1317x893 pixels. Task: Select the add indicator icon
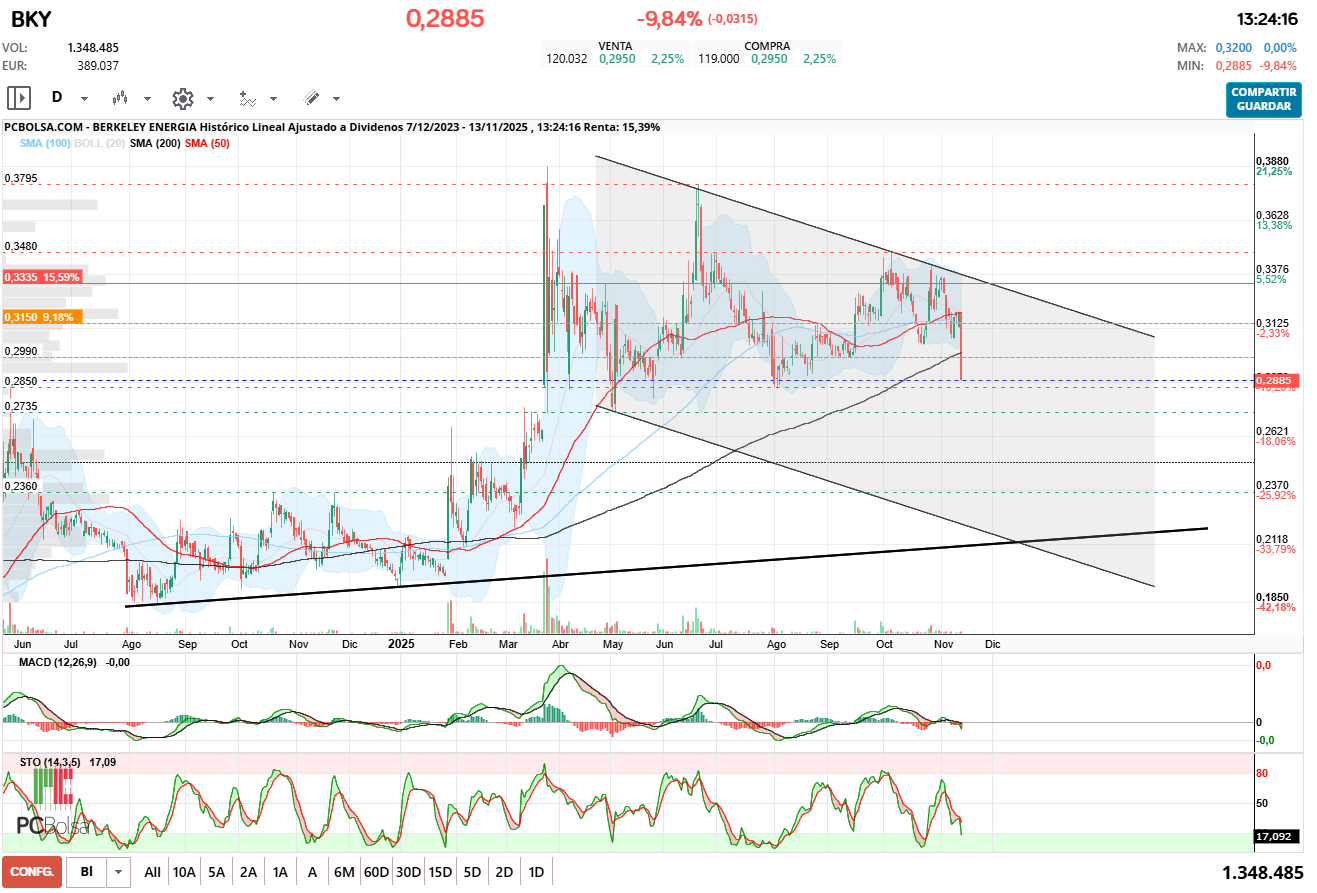click(246, 98)
